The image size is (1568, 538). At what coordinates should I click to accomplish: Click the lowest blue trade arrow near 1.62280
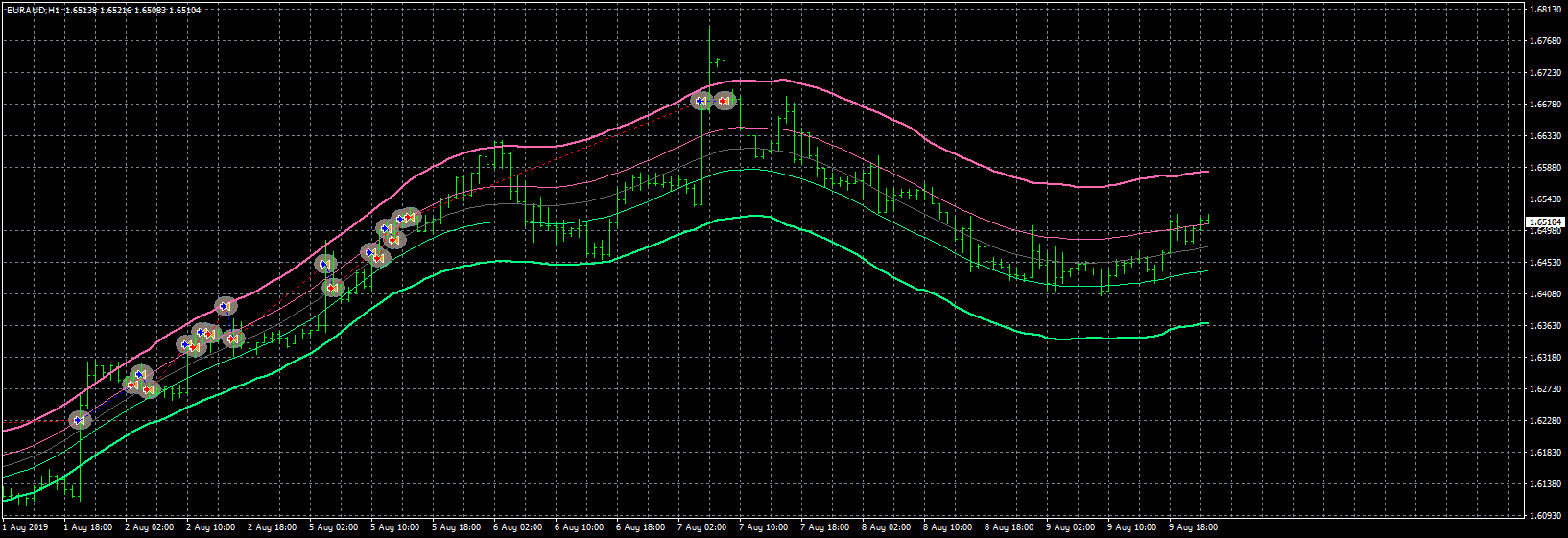[78, 420]
